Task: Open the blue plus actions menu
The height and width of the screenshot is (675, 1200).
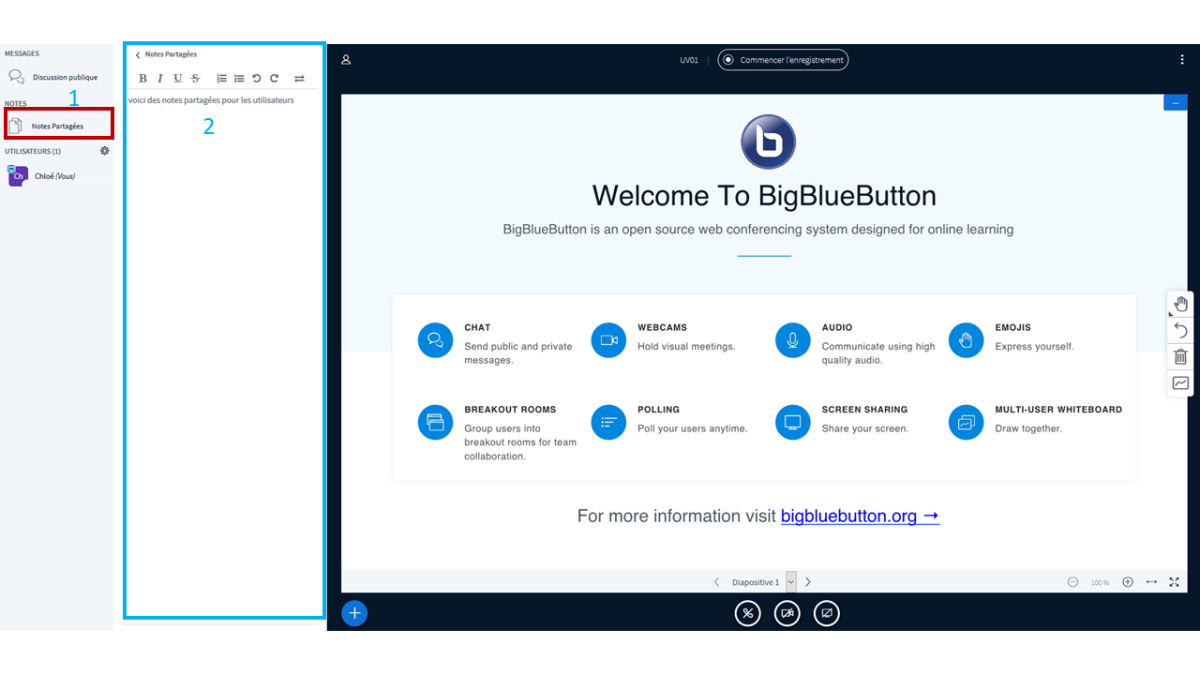Action: point(355,613)
